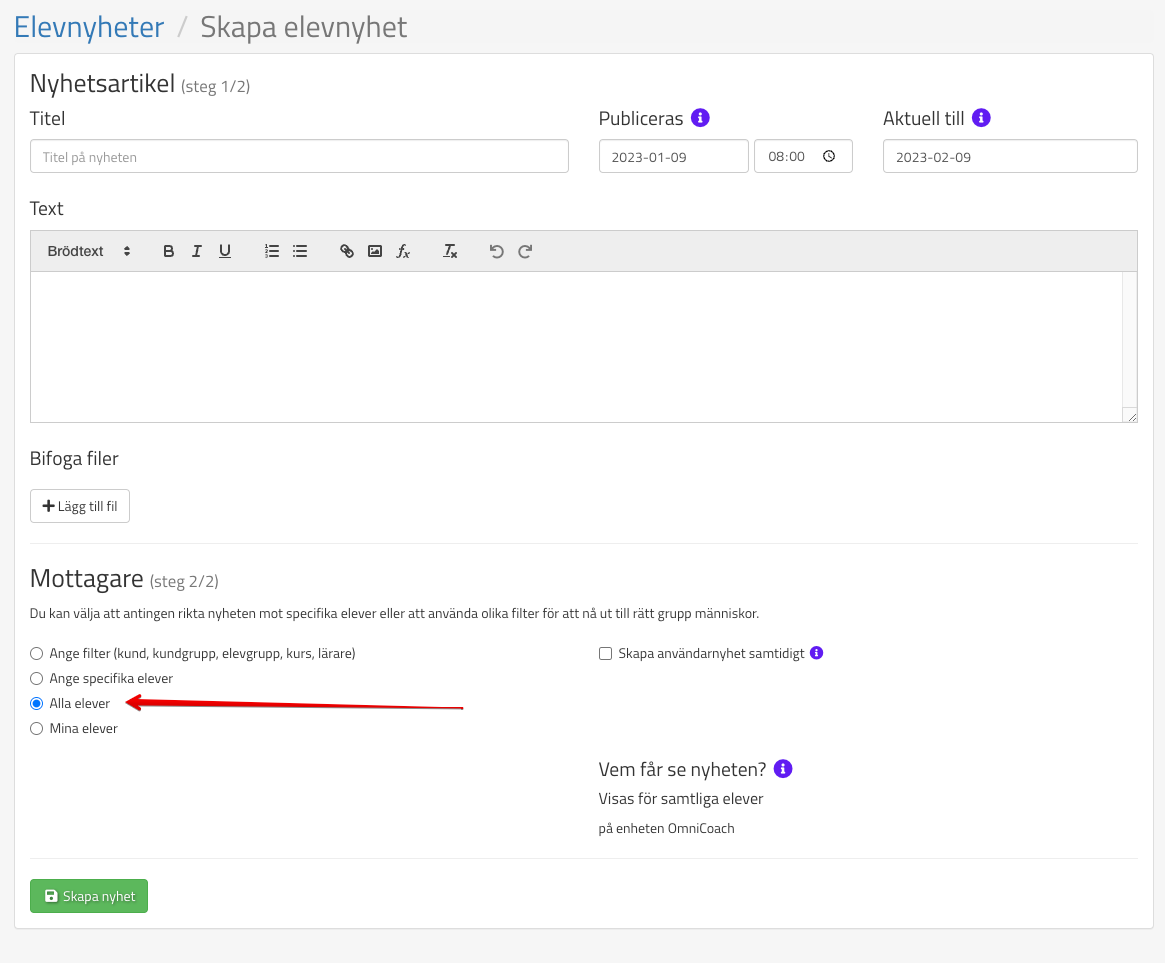The width and height of the screenshot is (1165, 963).
Task: Insert a bulleted list
Action: click(300, 251)
